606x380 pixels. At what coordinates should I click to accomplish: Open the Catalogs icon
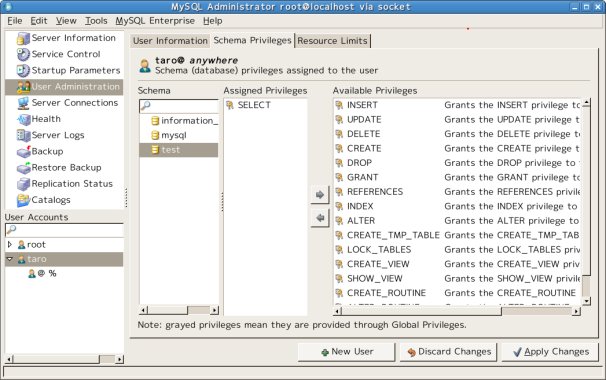pos(23,200)
